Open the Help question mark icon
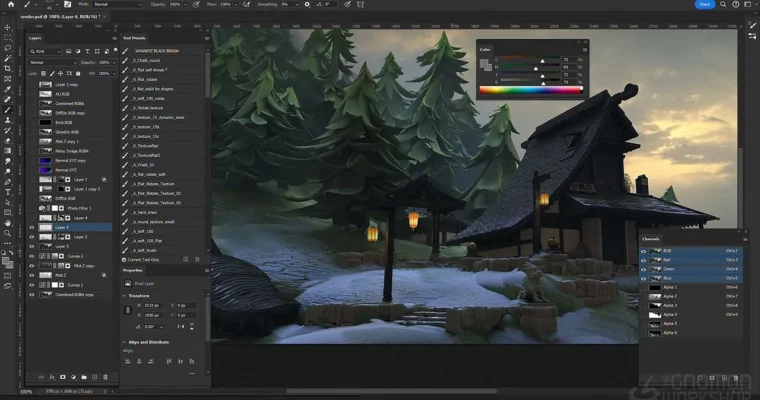The width and height of the screenshot is (760, 400). click(x=735, y=4)
